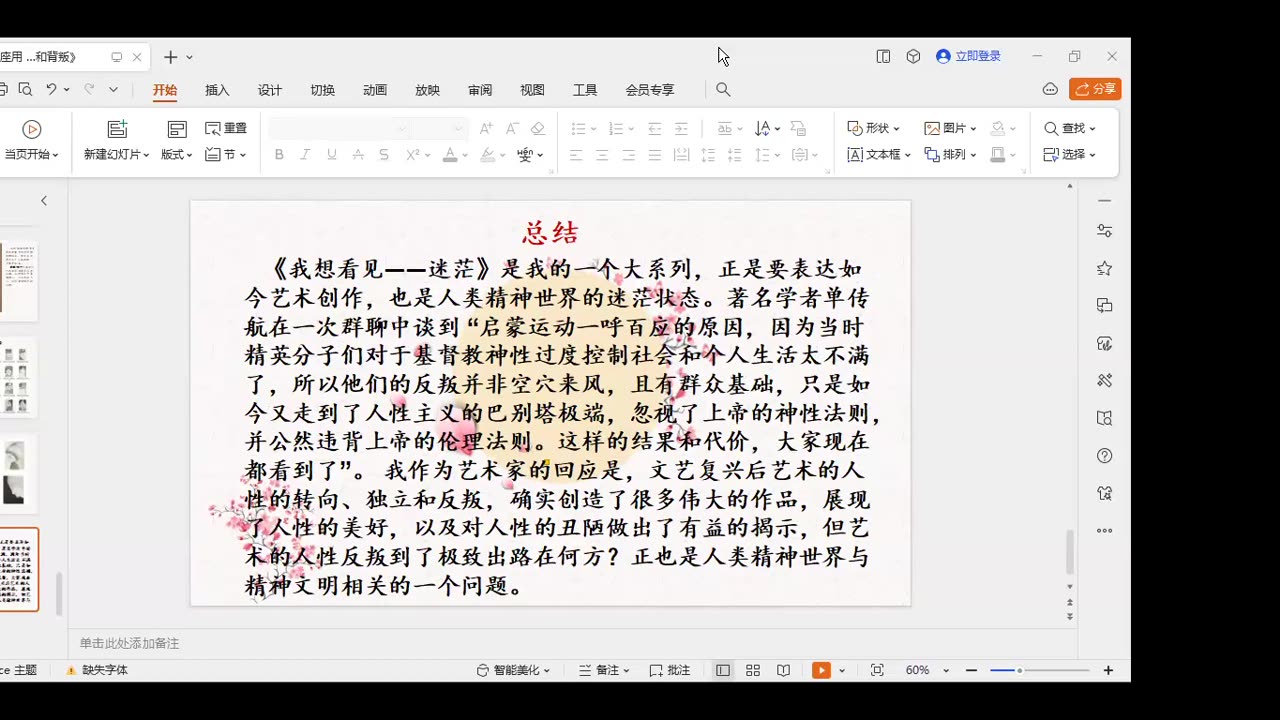Click the increase font size icon

[x=486, y=129]
